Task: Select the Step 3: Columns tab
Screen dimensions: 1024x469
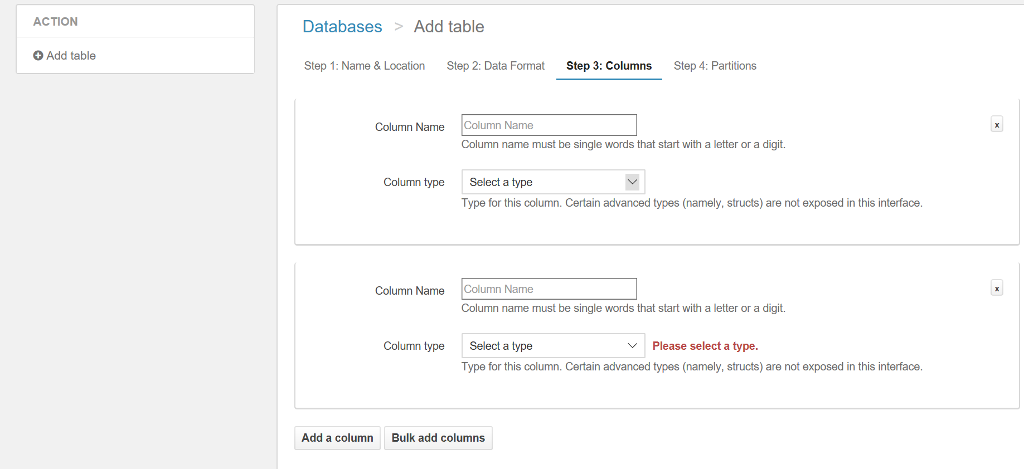Action: pos(608,66)
